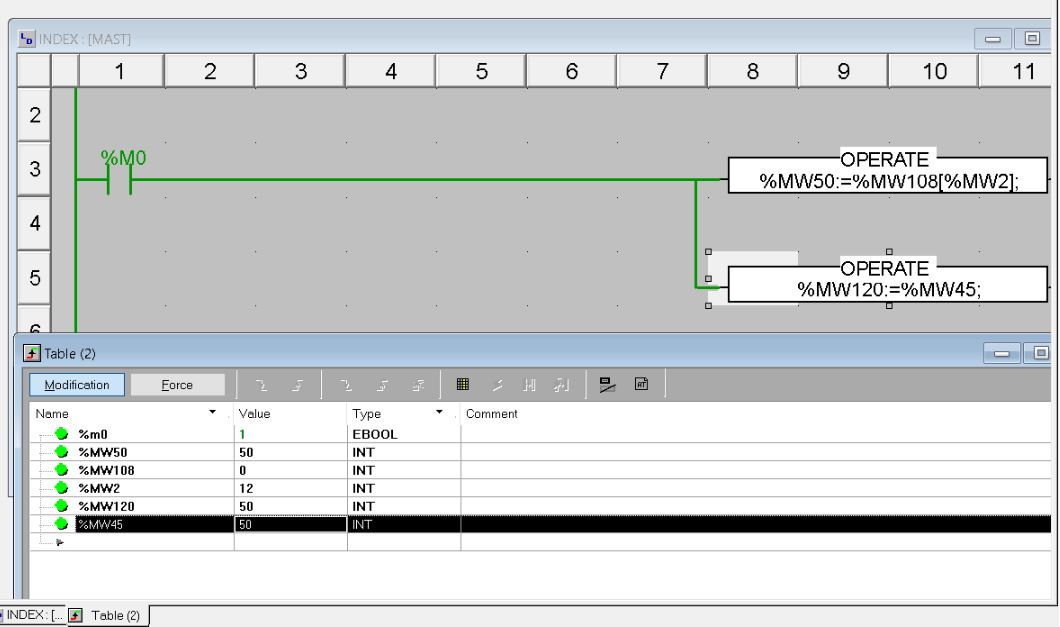Select the %M0 contact in the ladder
The width and height of the screenshot is (1060, 627).
tap(120, 179)
